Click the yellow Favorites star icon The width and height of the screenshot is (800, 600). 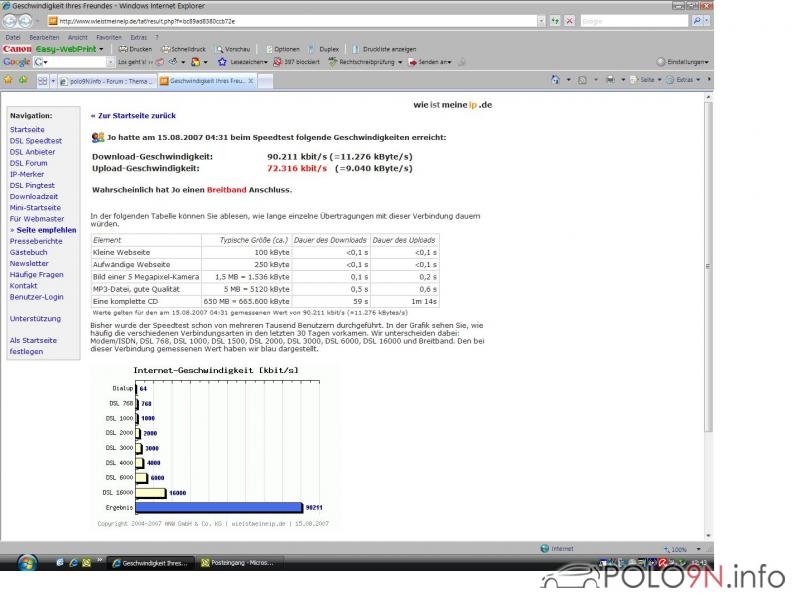8,80
